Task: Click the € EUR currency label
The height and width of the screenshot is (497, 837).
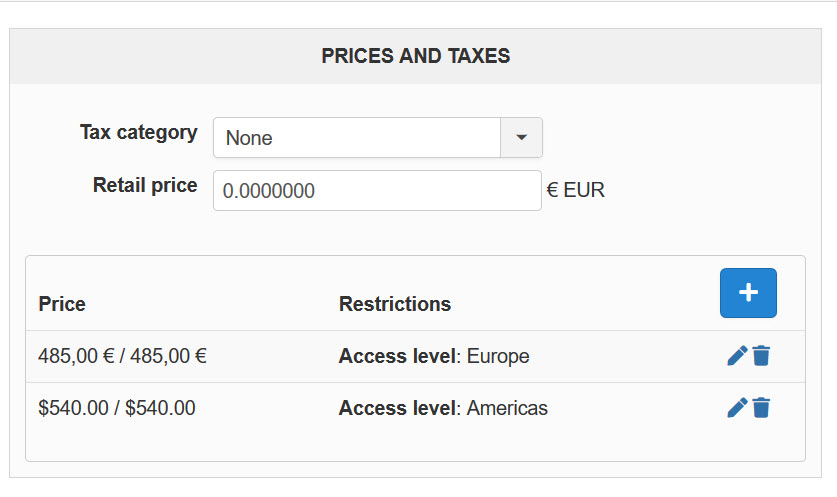Action: click(575, 190)
